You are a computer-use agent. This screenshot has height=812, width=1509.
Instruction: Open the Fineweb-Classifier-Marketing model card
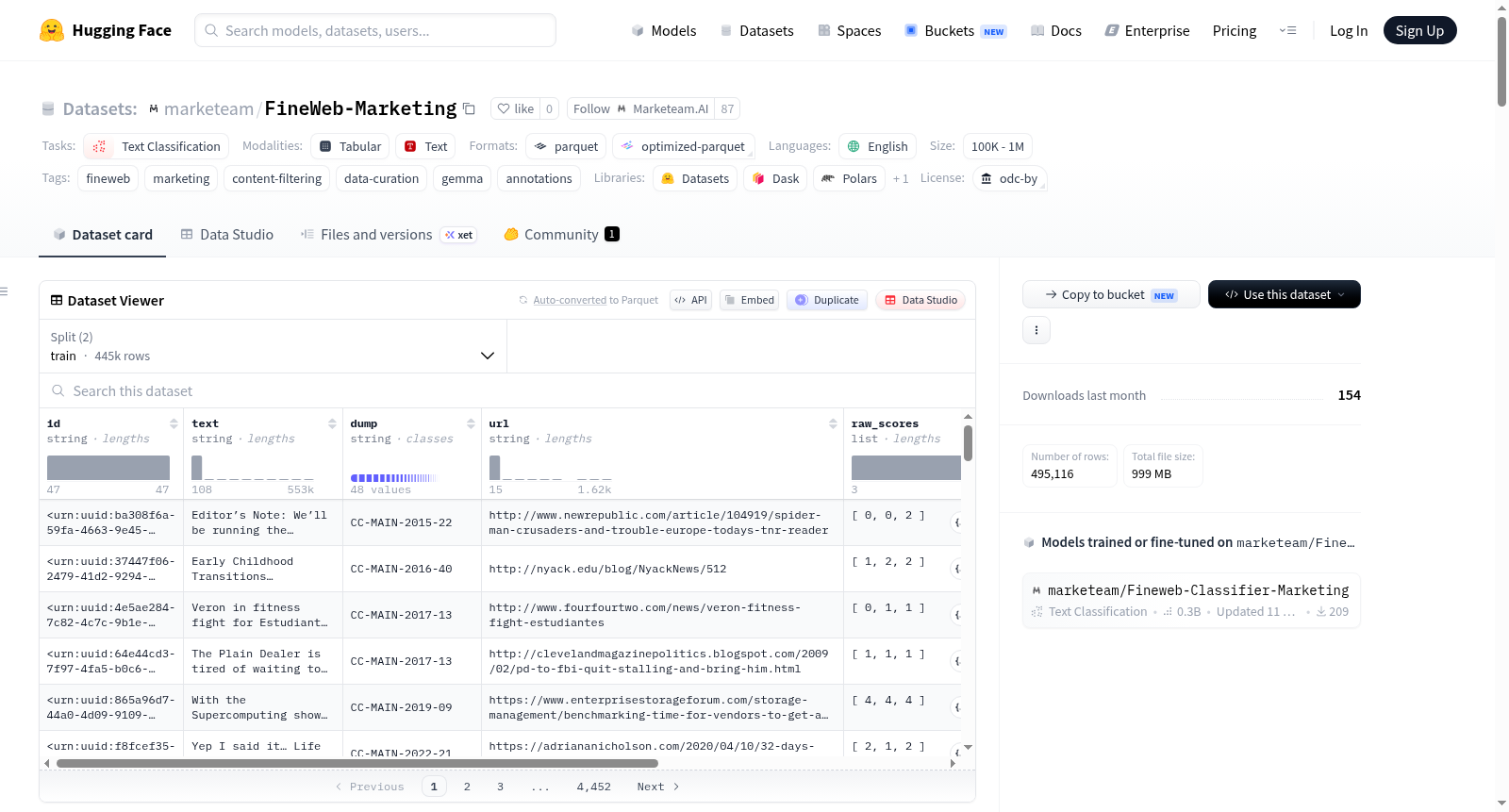[x=1191, y=600]
